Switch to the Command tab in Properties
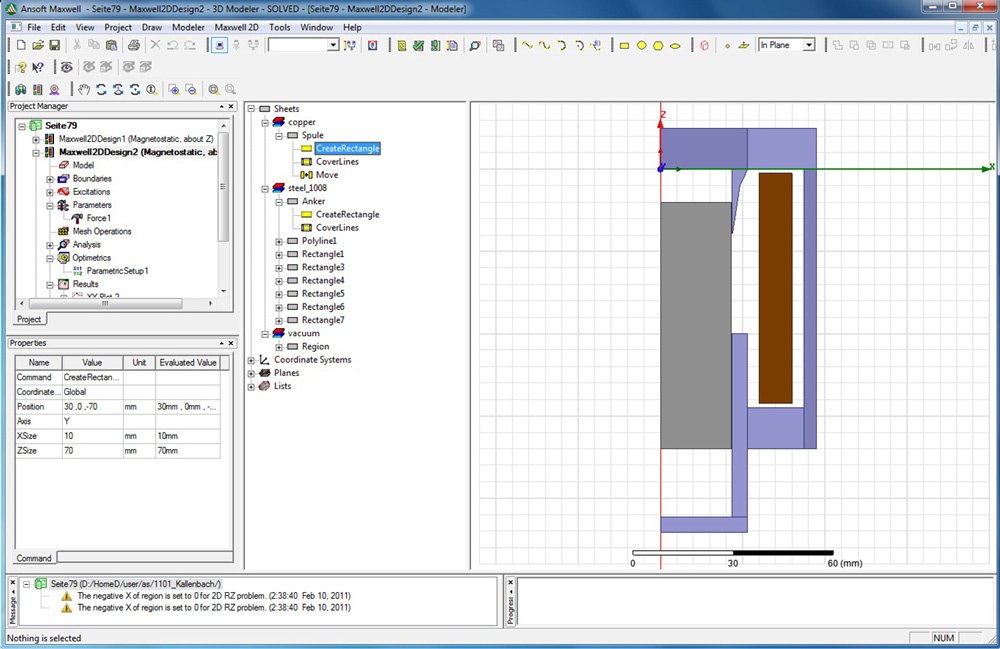The image size is (1000, 649). click(34, 558)
